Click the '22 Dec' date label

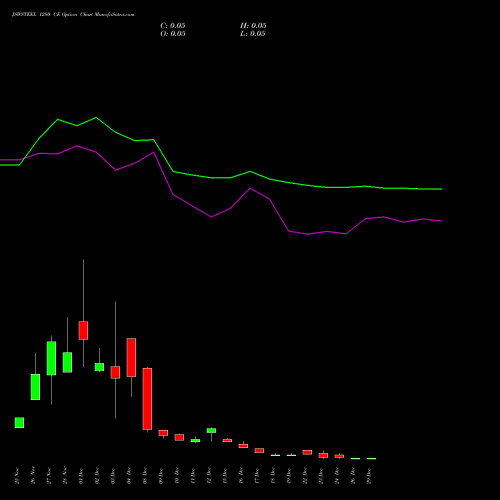click(x=305, y=476)
